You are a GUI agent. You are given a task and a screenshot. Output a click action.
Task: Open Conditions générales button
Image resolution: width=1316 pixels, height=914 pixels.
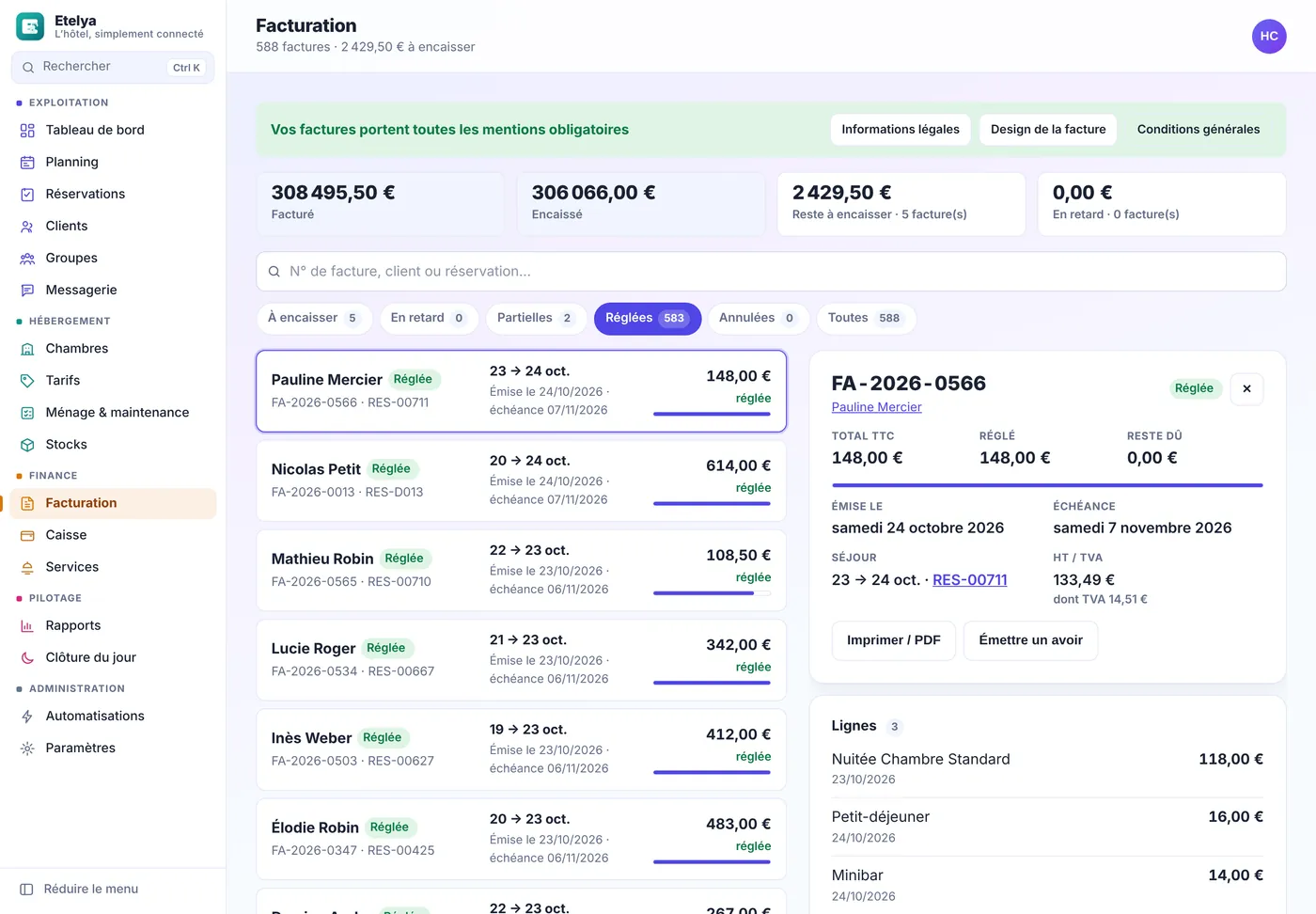point(1198,130)
